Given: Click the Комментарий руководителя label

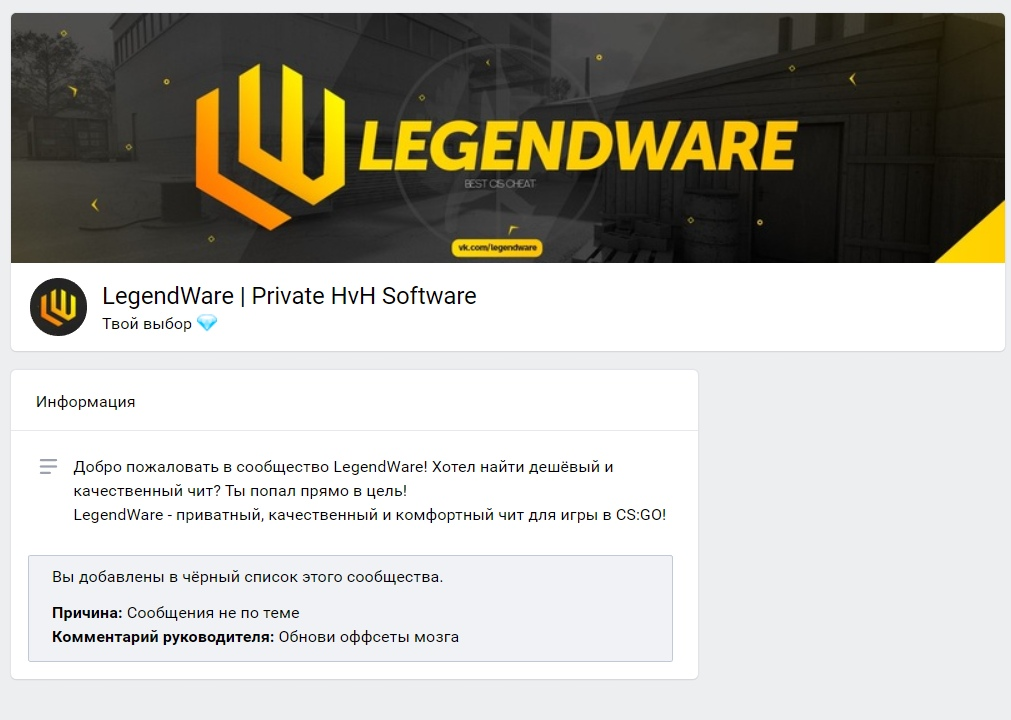Looking at the screenshot, I should (x=163, y=637).
